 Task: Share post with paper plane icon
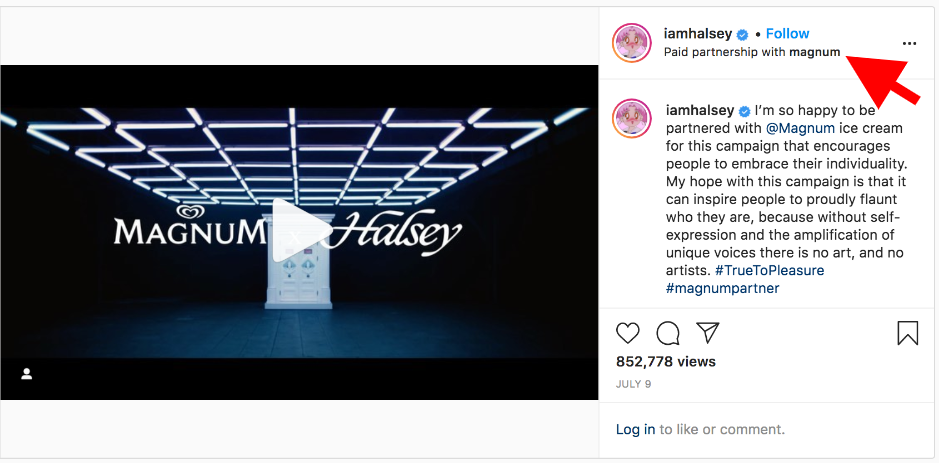(708, 332)
